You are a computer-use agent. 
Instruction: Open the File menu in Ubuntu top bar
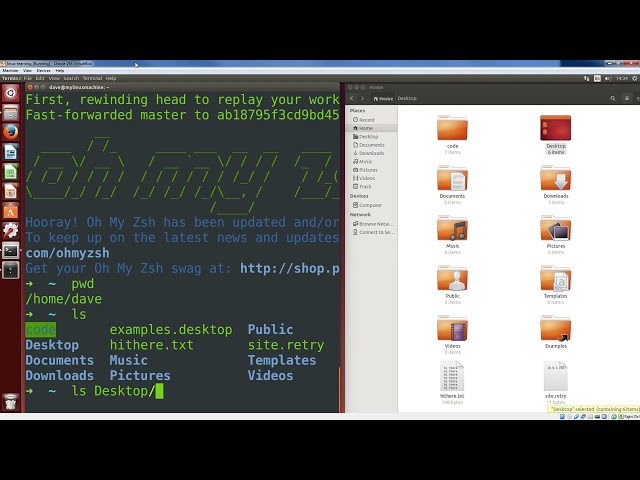27,78
